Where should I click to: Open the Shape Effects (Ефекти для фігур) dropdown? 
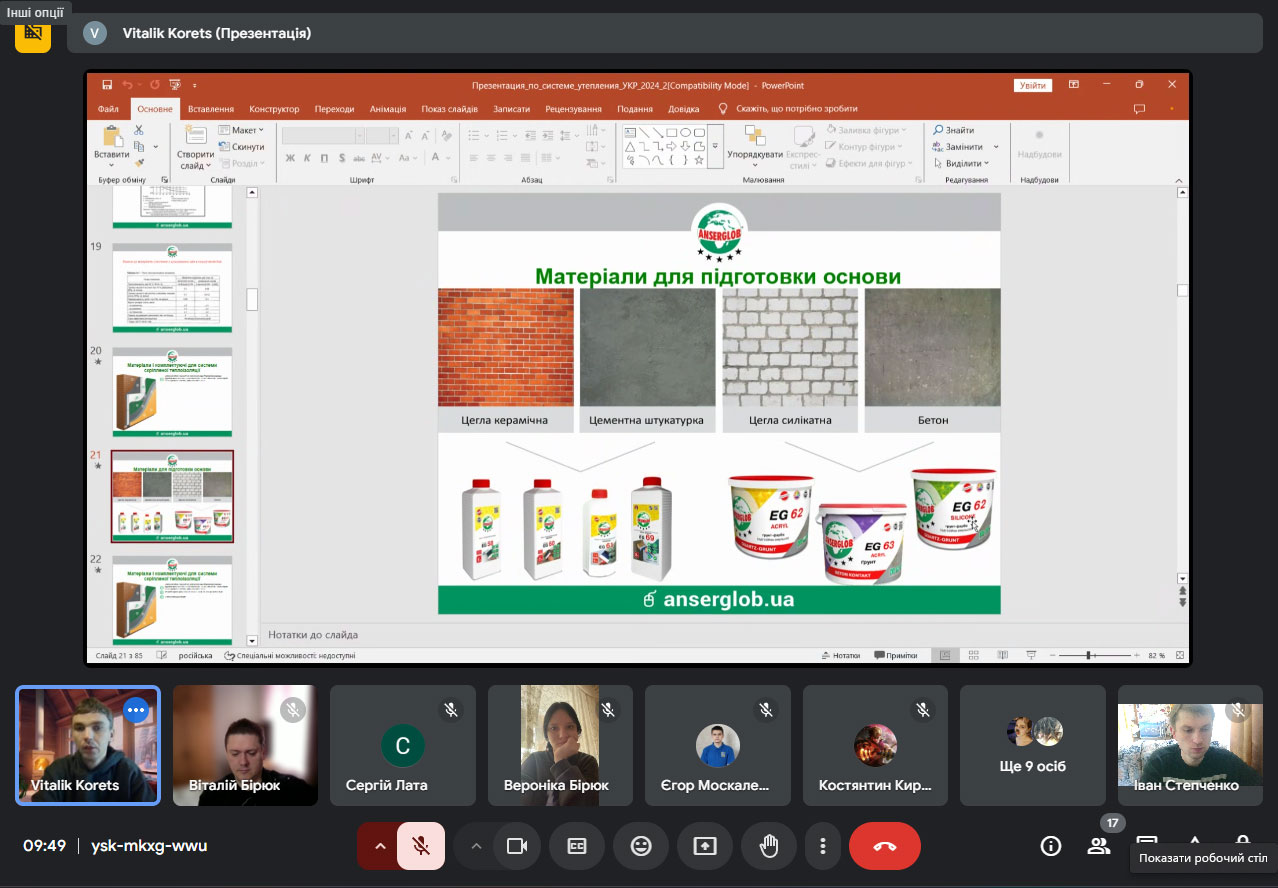867,163
